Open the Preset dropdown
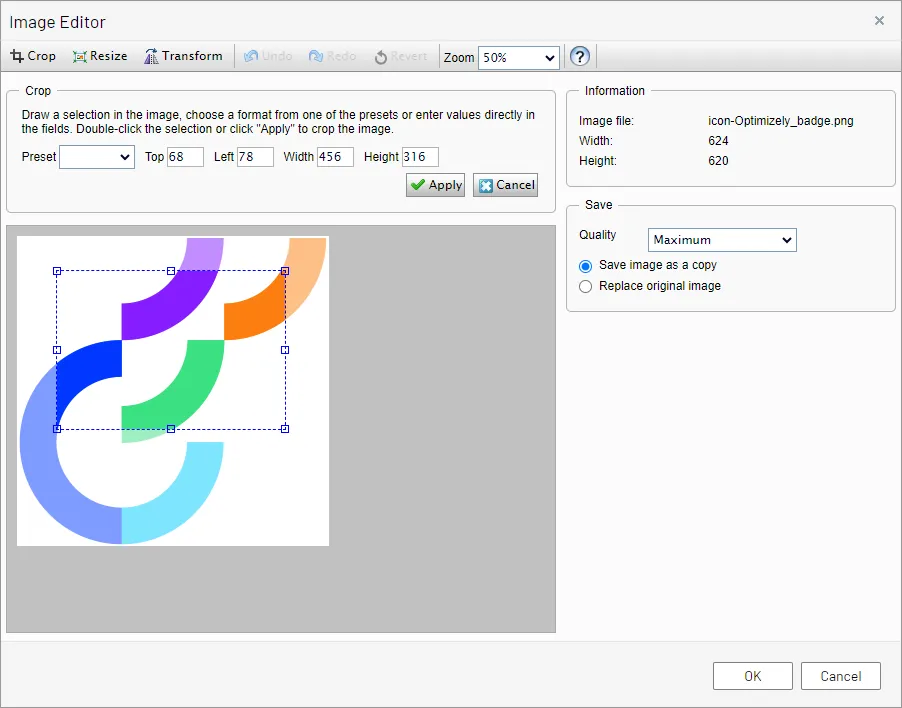This screenshot has width=902, height=708. (x=97, y=157)
